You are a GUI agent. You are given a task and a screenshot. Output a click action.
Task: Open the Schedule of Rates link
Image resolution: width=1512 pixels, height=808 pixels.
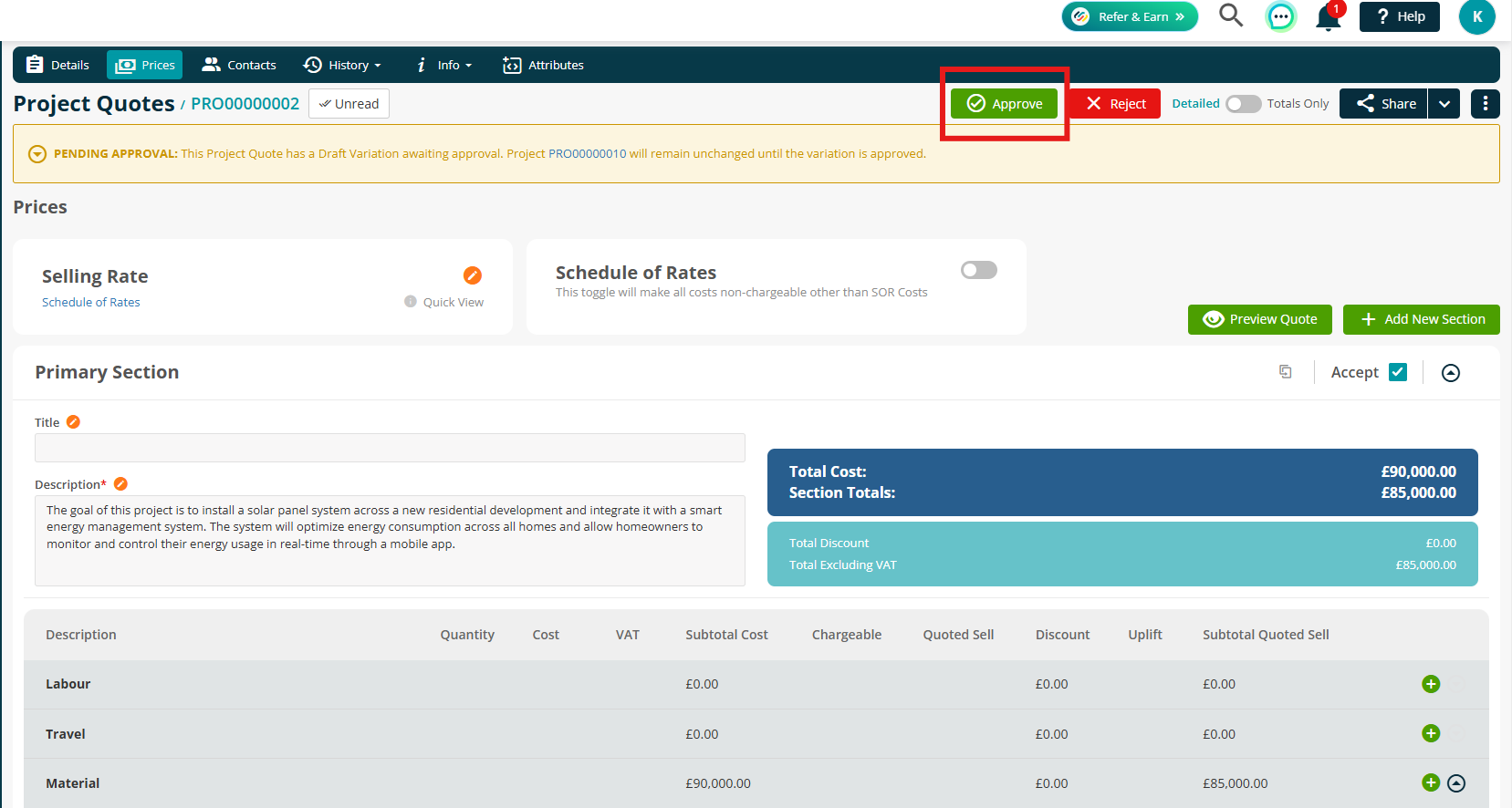point(91,302)
